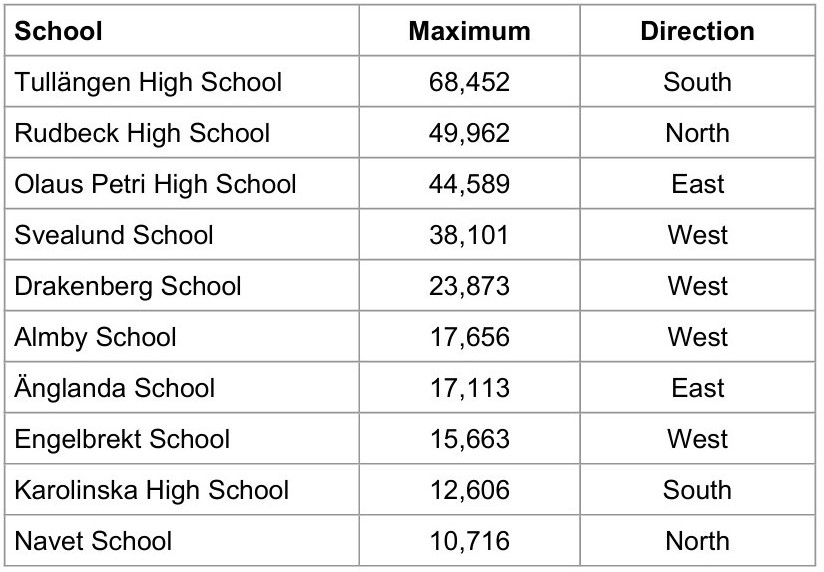Click the Direction column header
This screenshot has height=572, width=824.
pos(697,31)
